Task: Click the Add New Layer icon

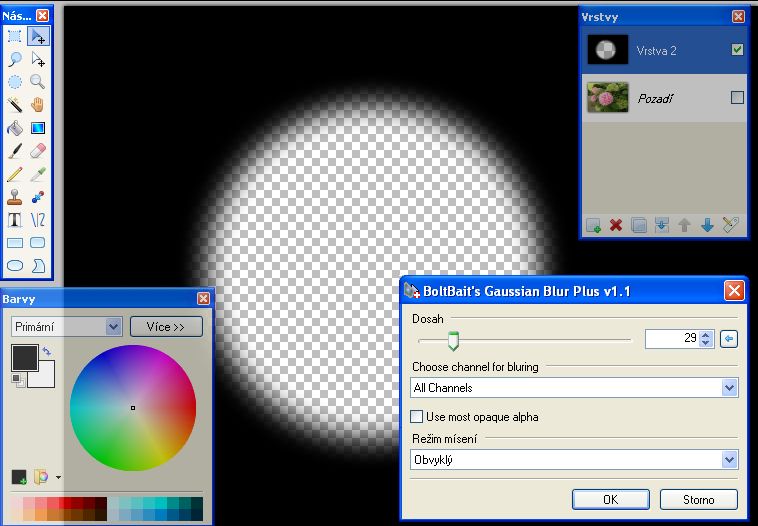Action: (x=593, y=225)
